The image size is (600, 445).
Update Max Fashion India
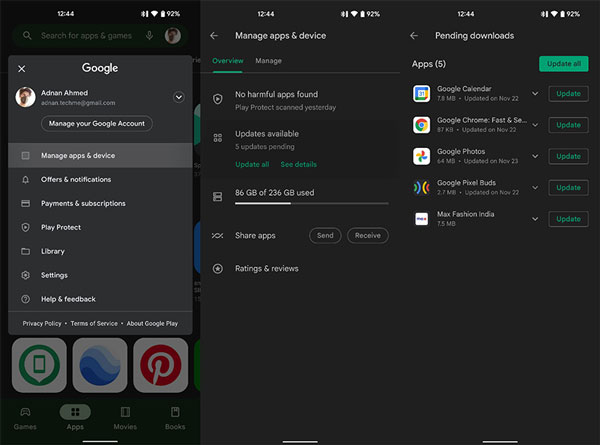[x=569, y=219]
